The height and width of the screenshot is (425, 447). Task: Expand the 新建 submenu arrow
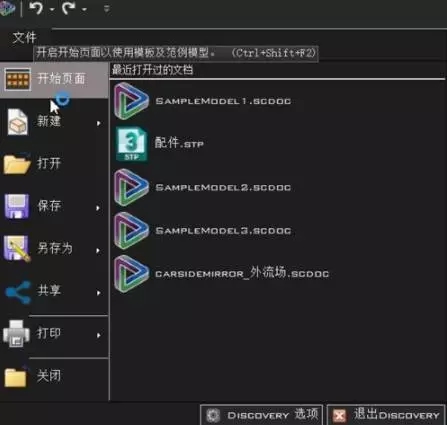pos(99,123)
